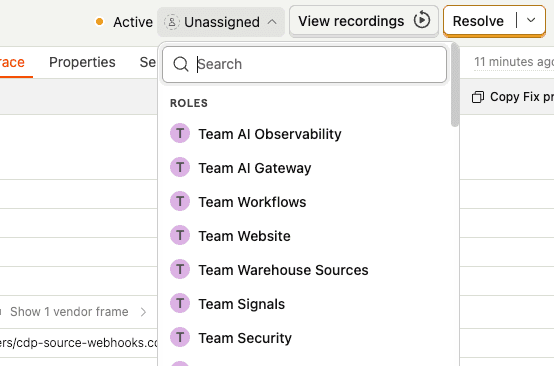Viewport: 554px width, 366px height.
Task: Click Team Website avatar icon
Action: pos(180,235)
